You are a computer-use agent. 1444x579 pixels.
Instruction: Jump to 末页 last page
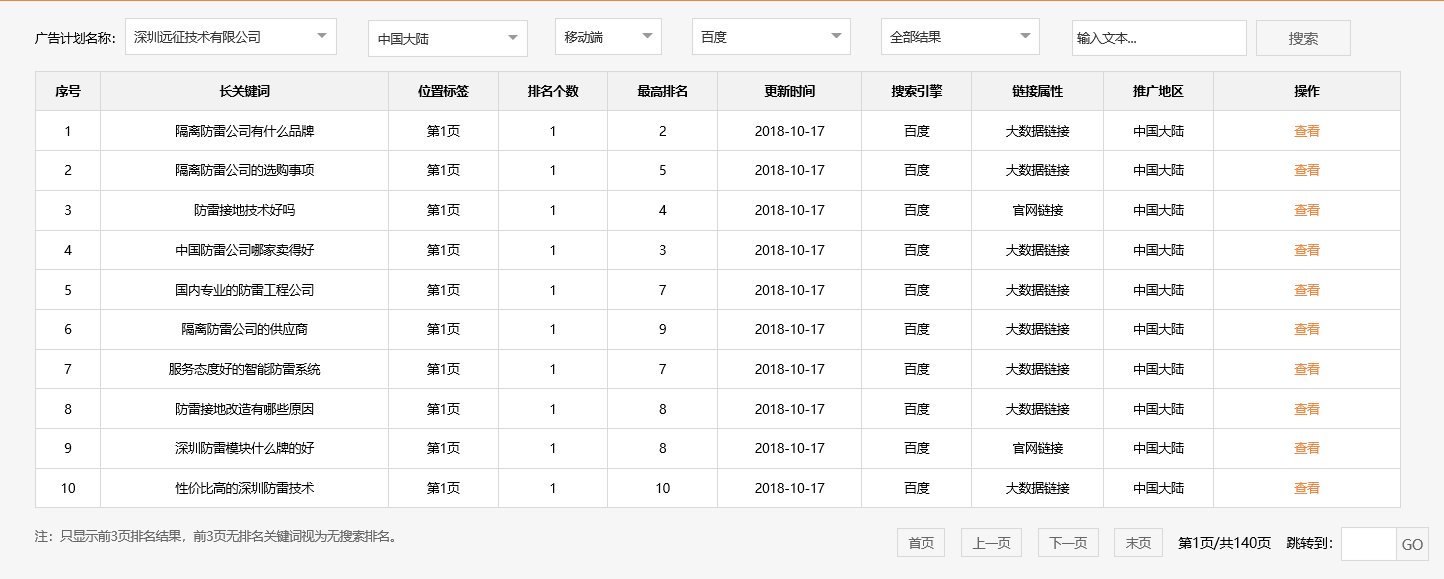tap(1137, 542)
